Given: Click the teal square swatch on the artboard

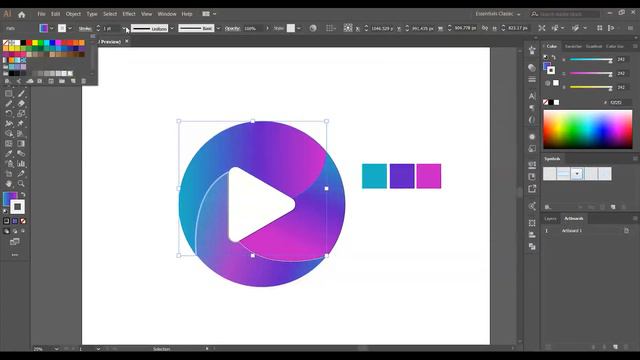Looking at the screenshot, I should [x=374, y=176].
